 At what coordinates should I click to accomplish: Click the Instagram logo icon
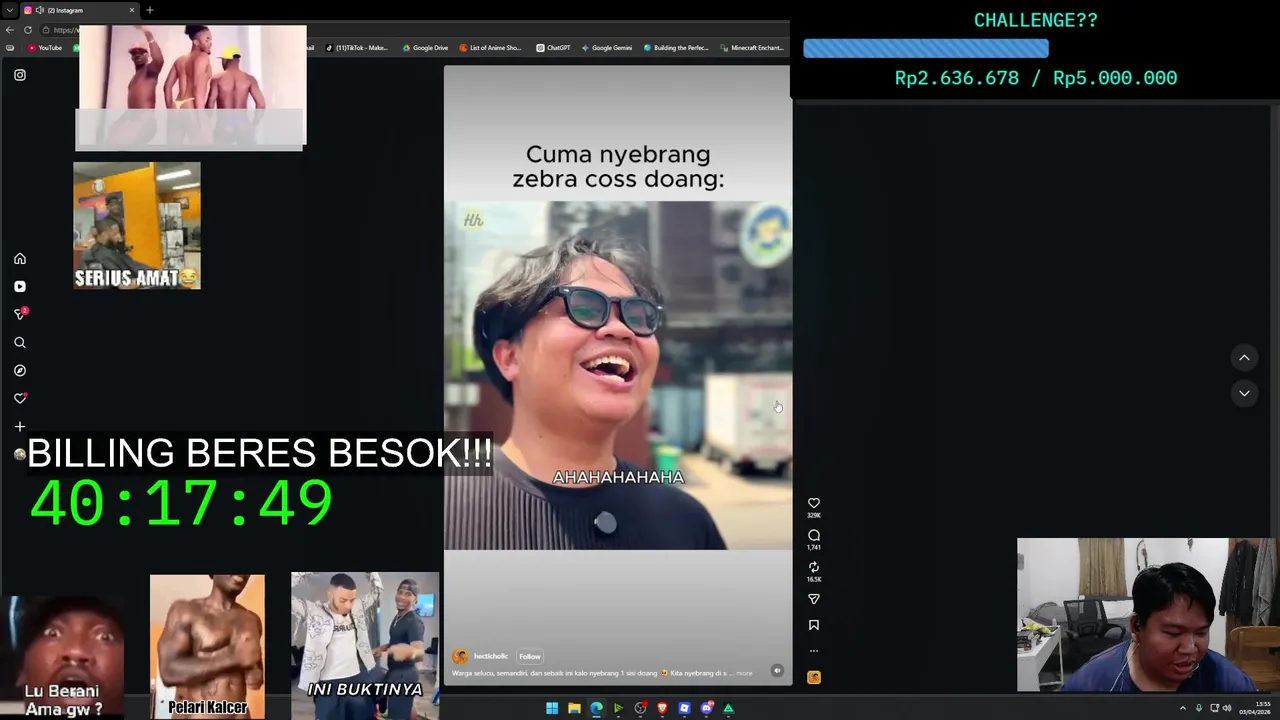(20, 75)
